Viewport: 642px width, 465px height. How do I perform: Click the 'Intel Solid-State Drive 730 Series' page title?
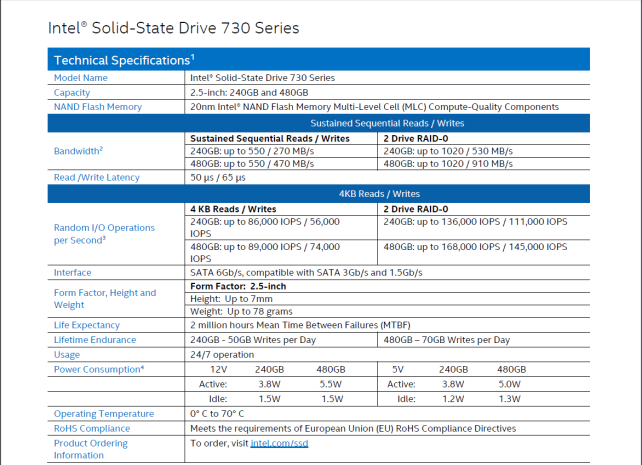point(174,28)
